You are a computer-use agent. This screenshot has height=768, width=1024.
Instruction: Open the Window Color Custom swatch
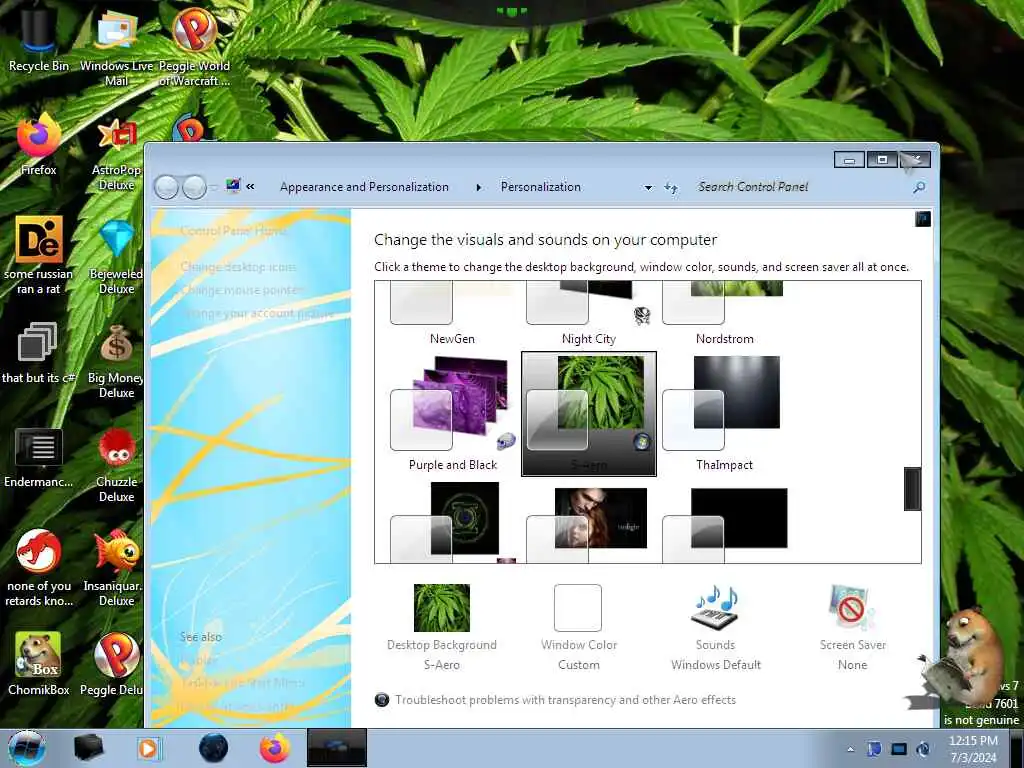click(578, 627)
